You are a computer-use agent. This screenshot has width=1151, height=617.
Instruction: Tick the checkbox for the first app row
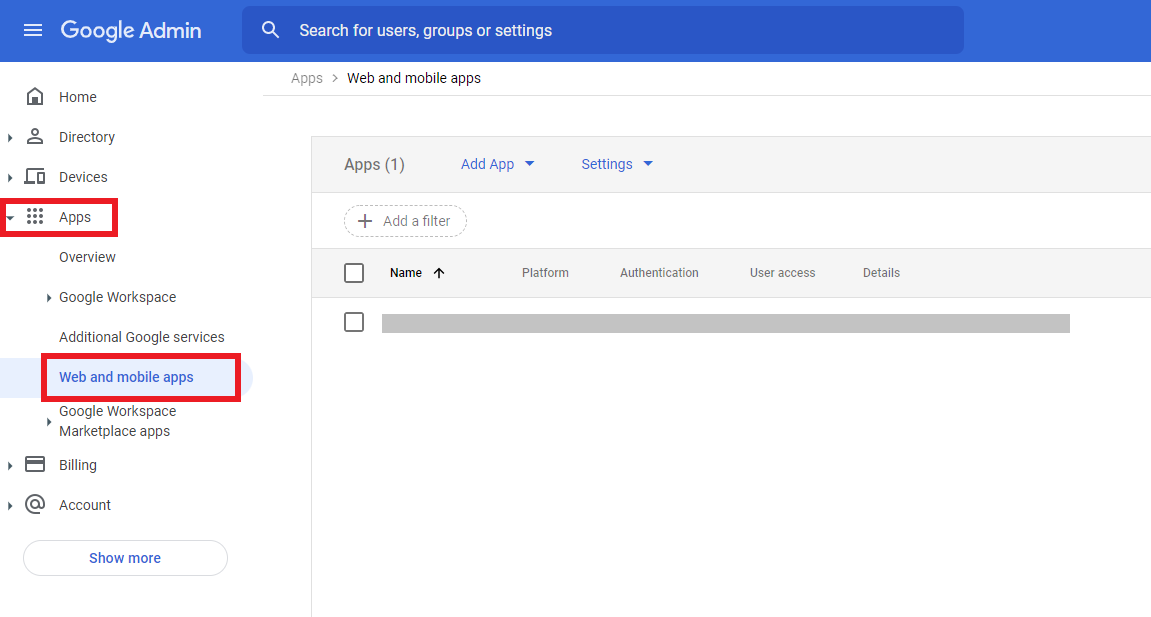click(354, 322)
